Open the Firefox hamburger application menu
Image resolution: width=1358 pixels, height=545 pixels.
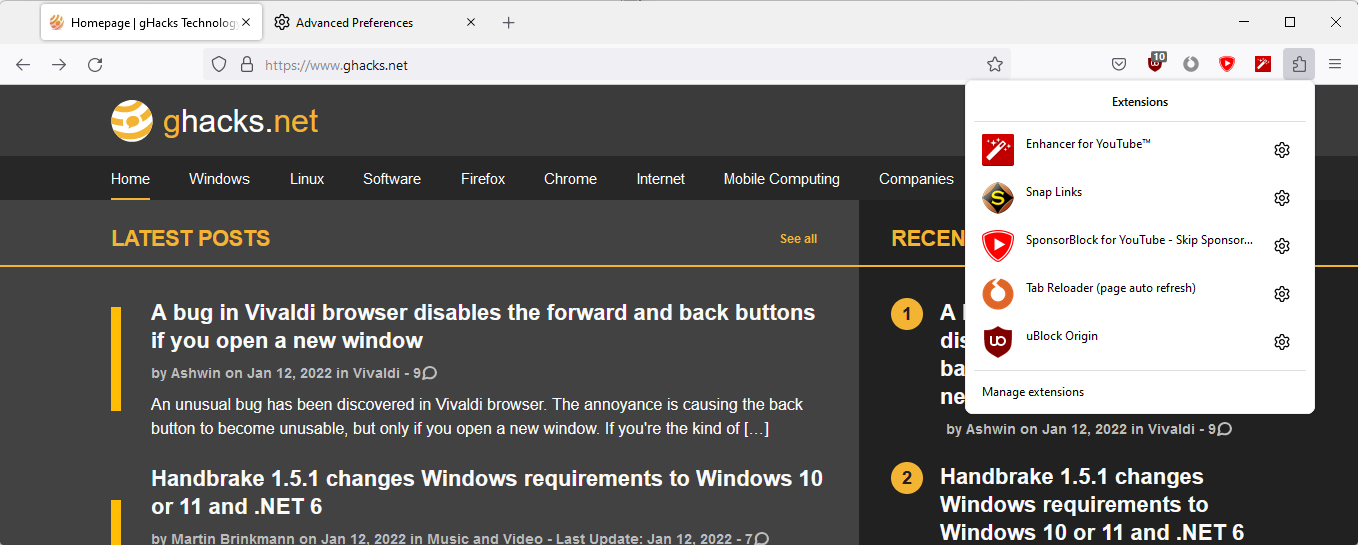pos(1335,64)
